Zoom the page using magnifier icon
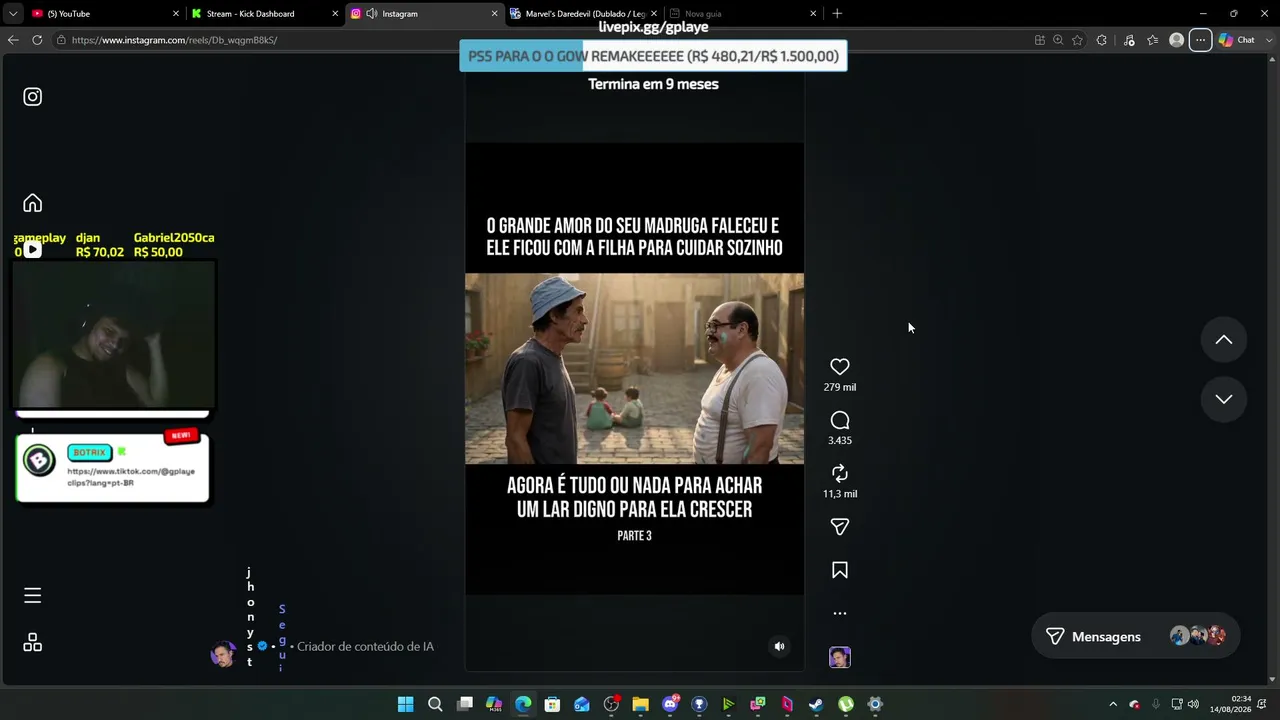 click(1058, 40)
